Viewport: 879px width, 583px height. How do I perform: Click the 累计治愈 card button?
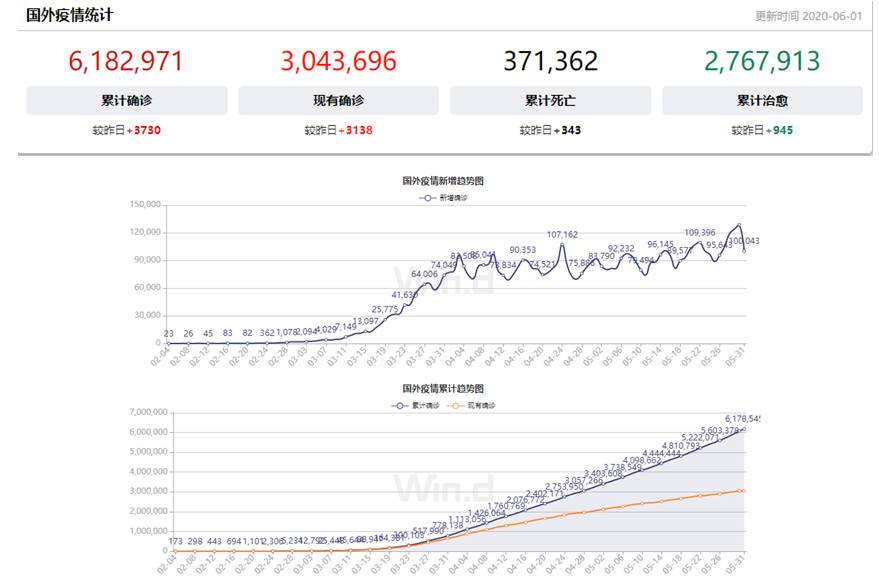(x=762, y=100)
